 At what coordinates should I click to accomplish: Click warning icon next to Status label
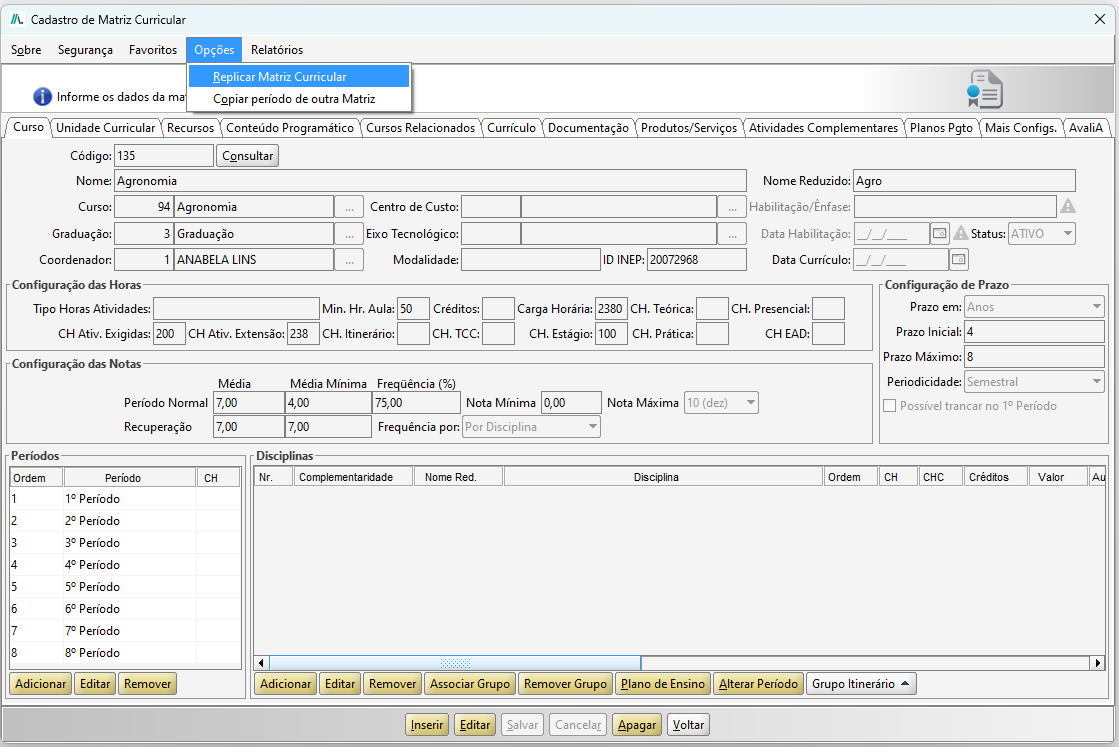[961, 233]
